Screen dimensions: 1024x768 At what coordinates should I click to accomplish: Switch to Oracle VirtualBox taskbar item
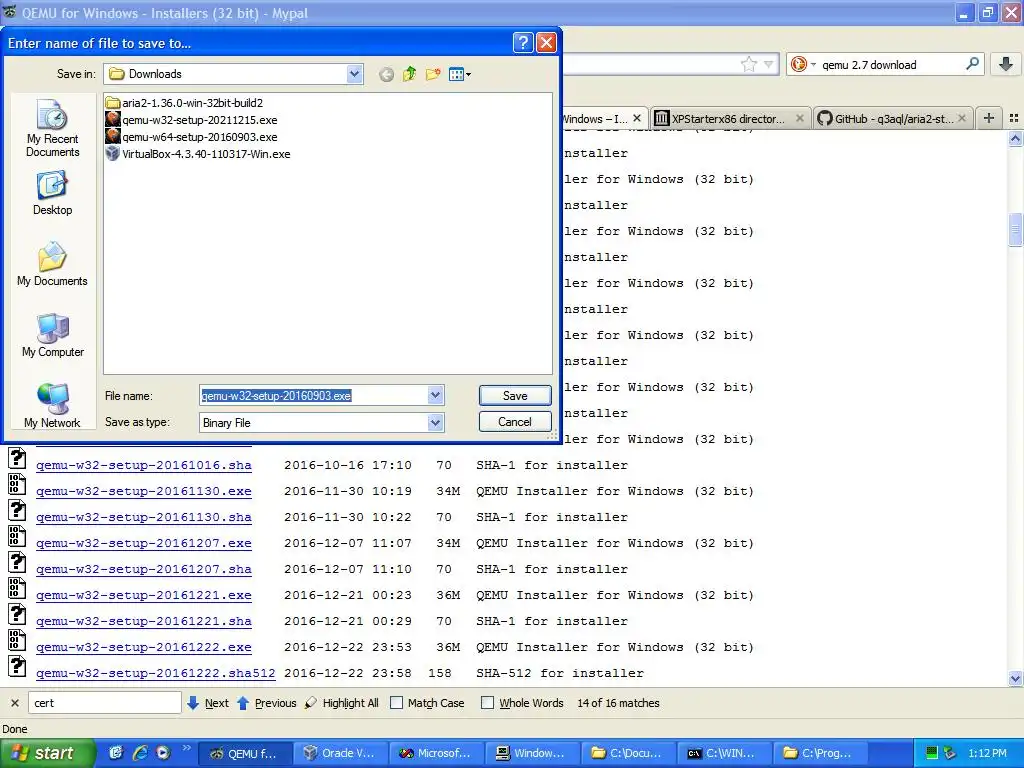click(340, 753)
